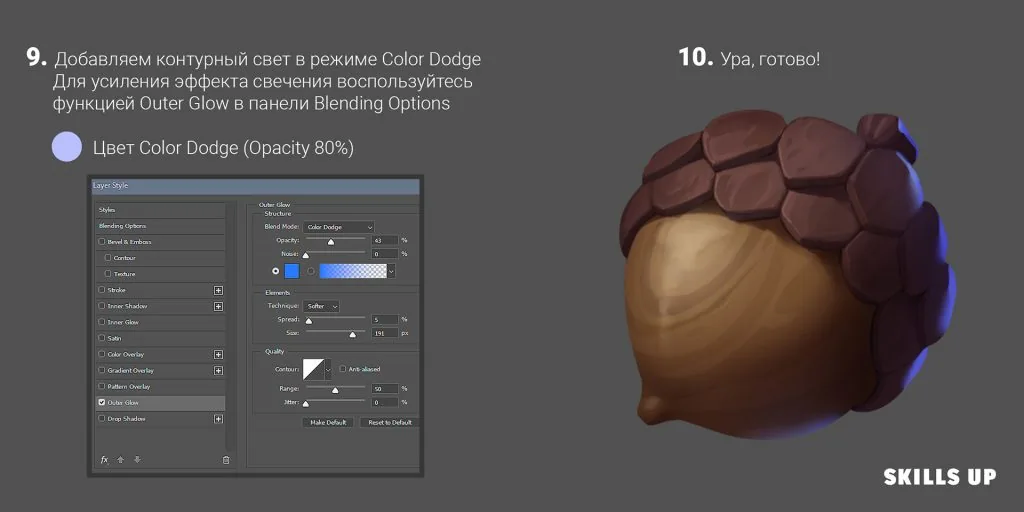Click the Spread value field showing 5

(x=385, y=319)
